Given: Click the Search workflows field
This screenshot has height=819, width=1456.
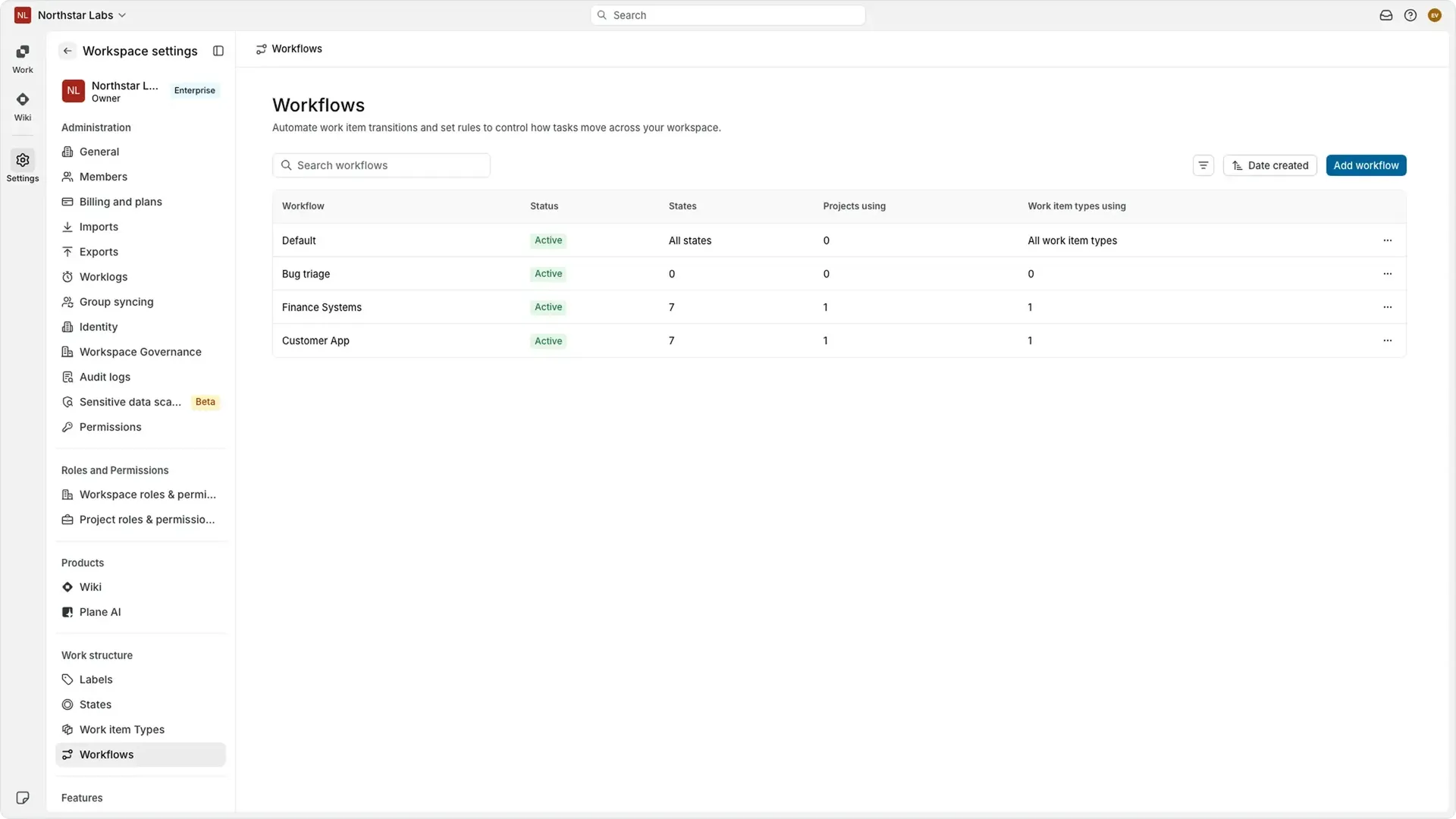Looking at the screenshot, I should pos(381,165).
